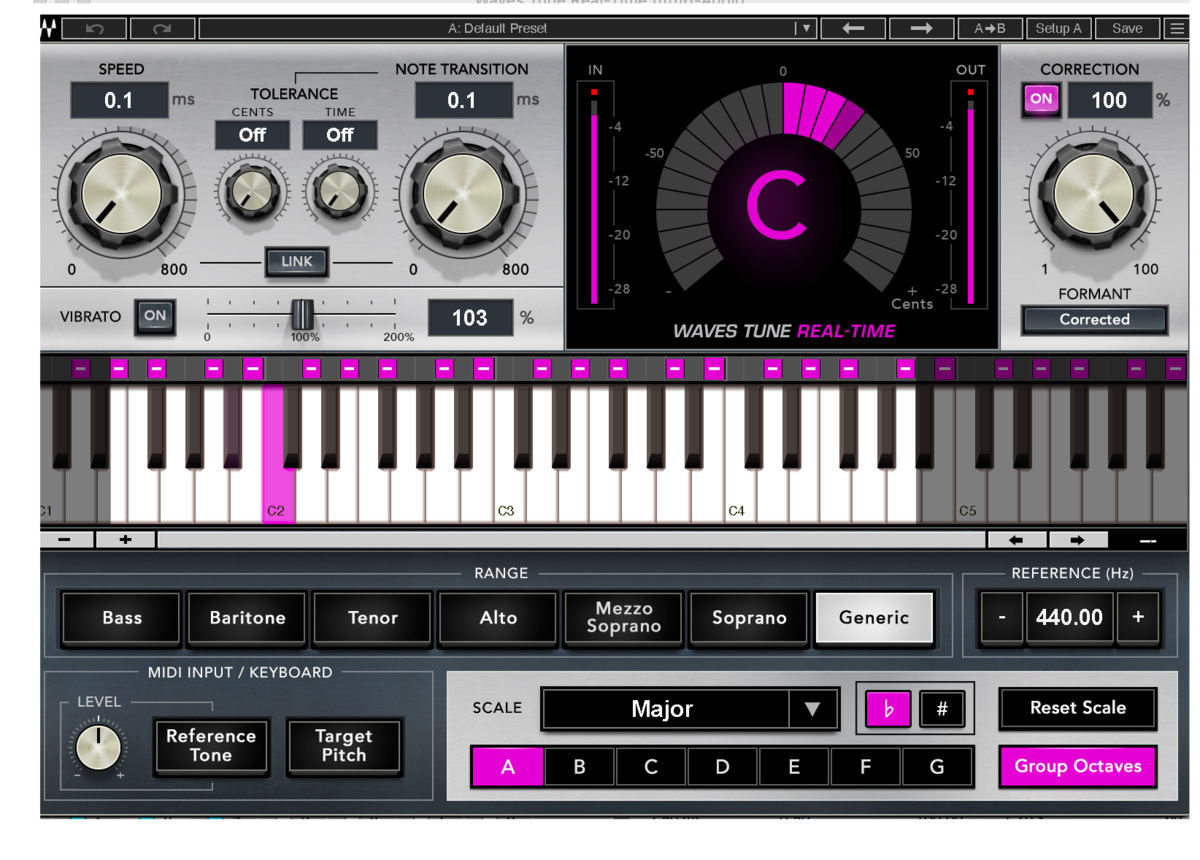Select the flat accidental button

click(x=888, y=709)
